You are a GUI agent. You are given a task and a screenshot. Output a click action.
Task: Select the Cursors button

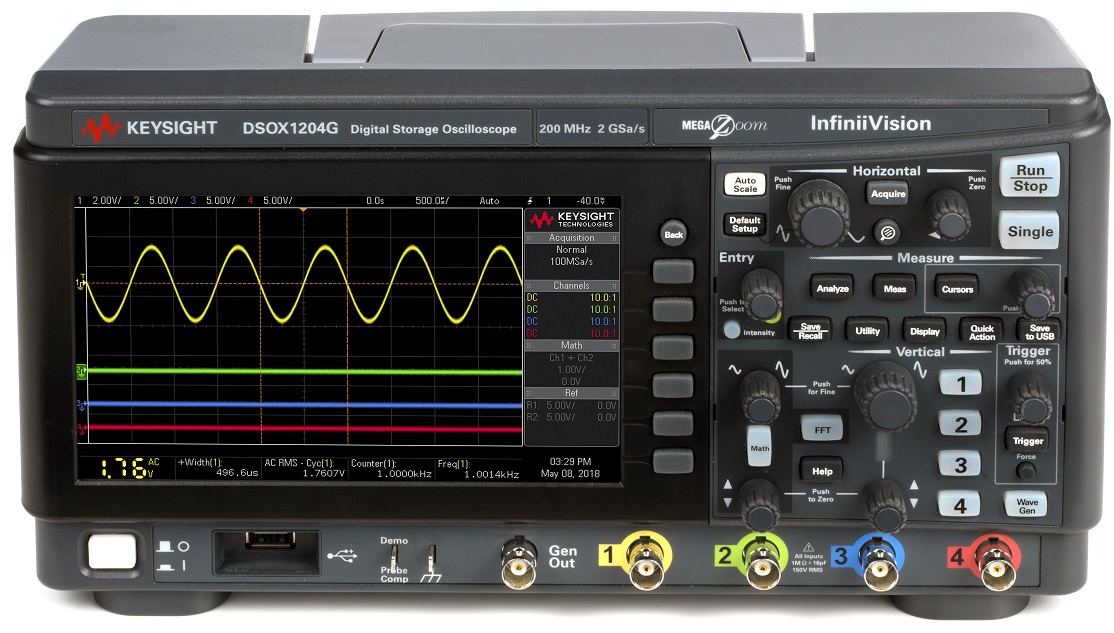(957, 288)
